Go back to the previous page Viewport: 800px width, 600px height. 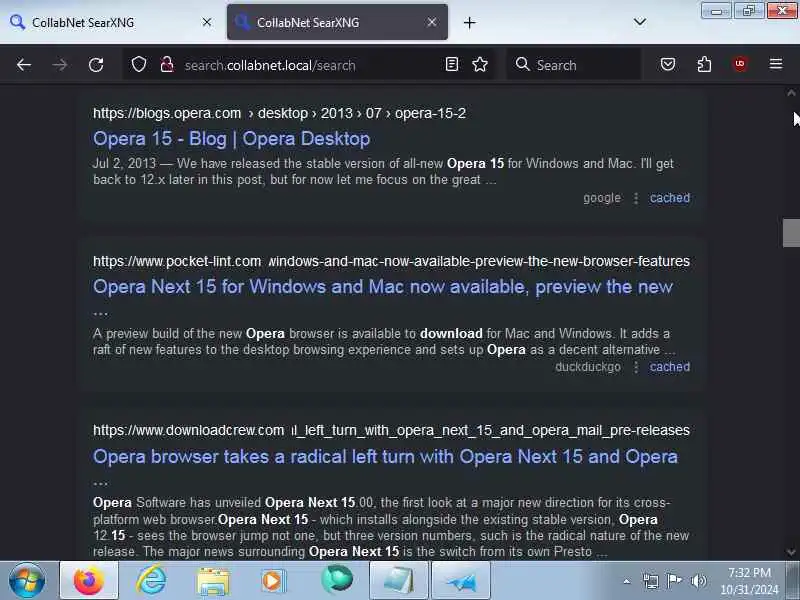tap(24, 65)
